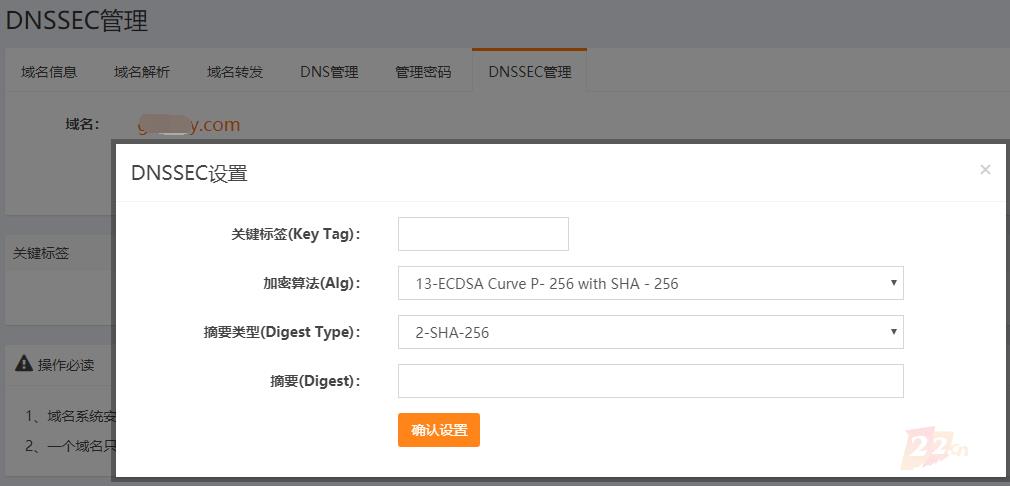Click the 关键标签 column header
Screen dimensions: 1010x486
coord(41,253)
